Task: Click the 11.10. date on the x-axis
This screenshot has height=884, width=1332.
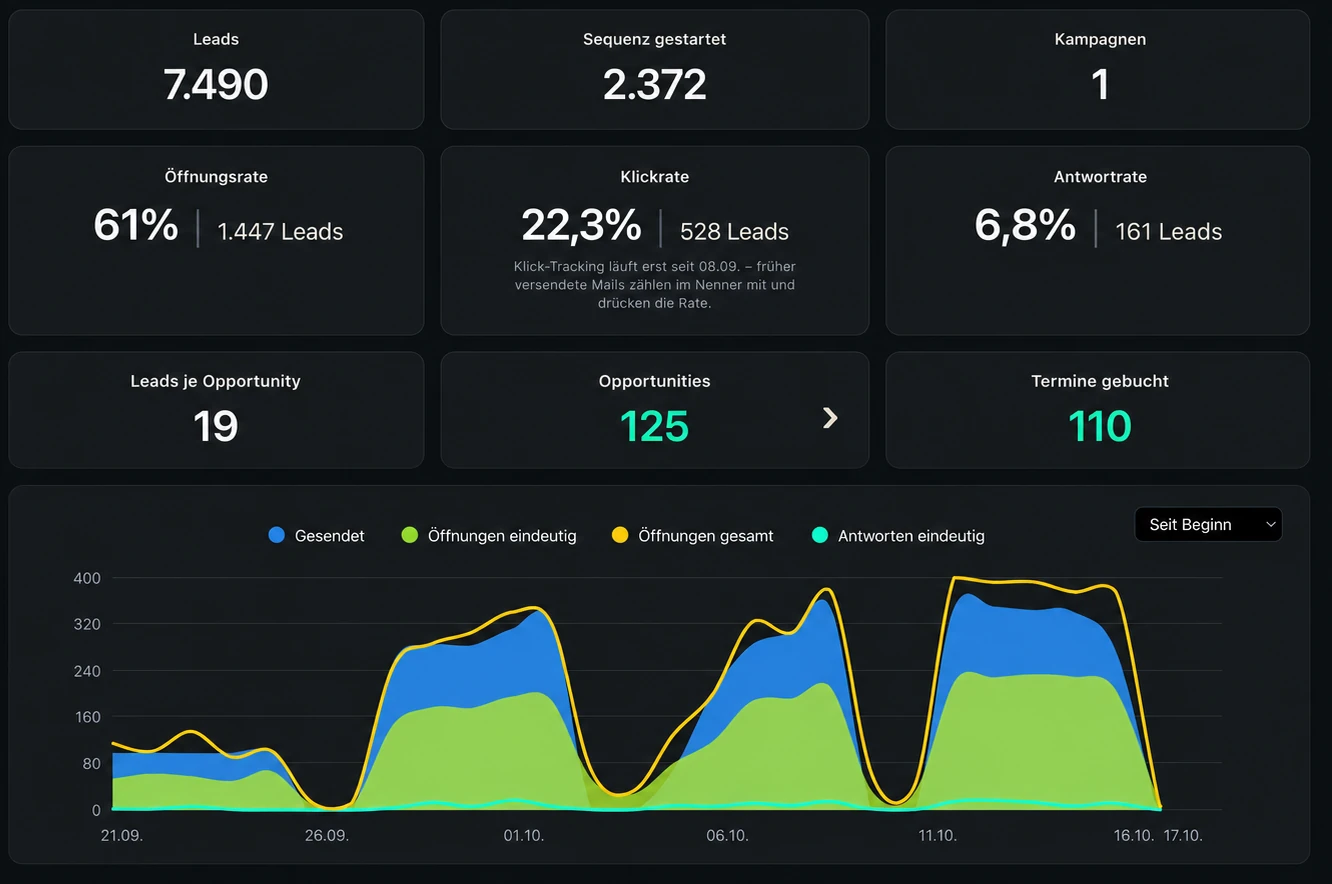Action: click(937, 835)
